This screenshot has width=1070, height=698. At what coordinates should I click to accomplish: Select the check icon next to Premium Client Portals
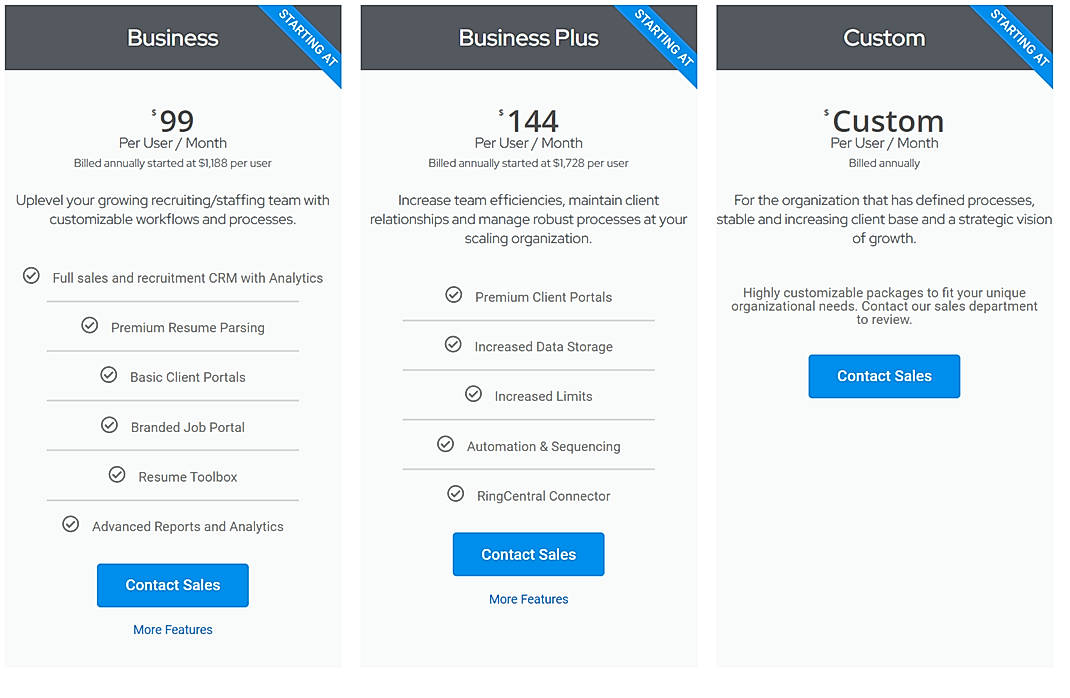point(454,296)
